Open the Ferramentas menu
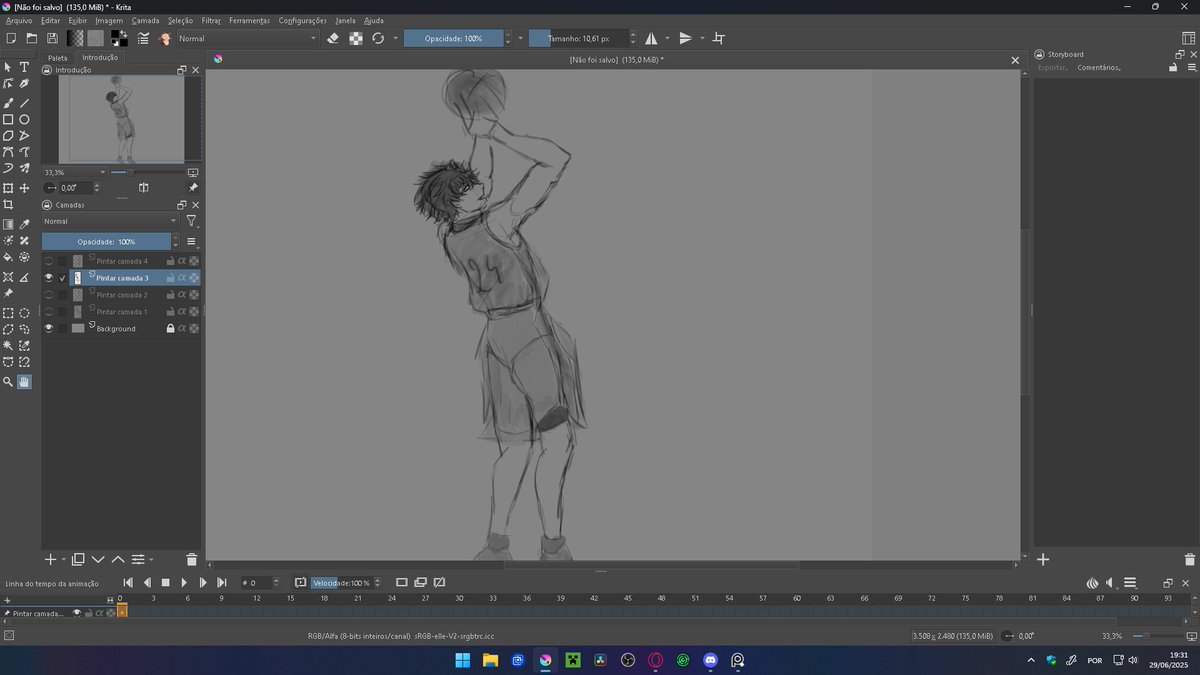Viewport: 1200px width, 675px height. coord(250,20)
